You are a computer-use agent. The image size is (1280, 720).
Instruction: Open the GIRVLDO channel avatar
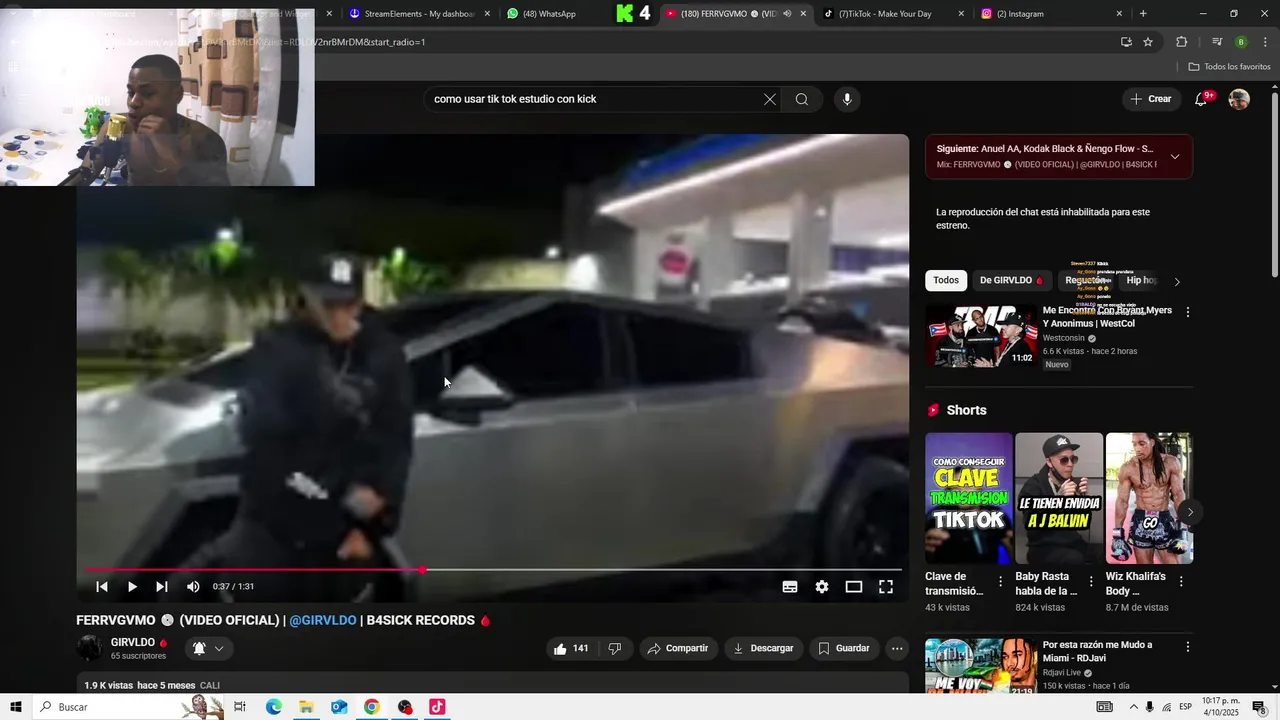(x=90, y=648)
